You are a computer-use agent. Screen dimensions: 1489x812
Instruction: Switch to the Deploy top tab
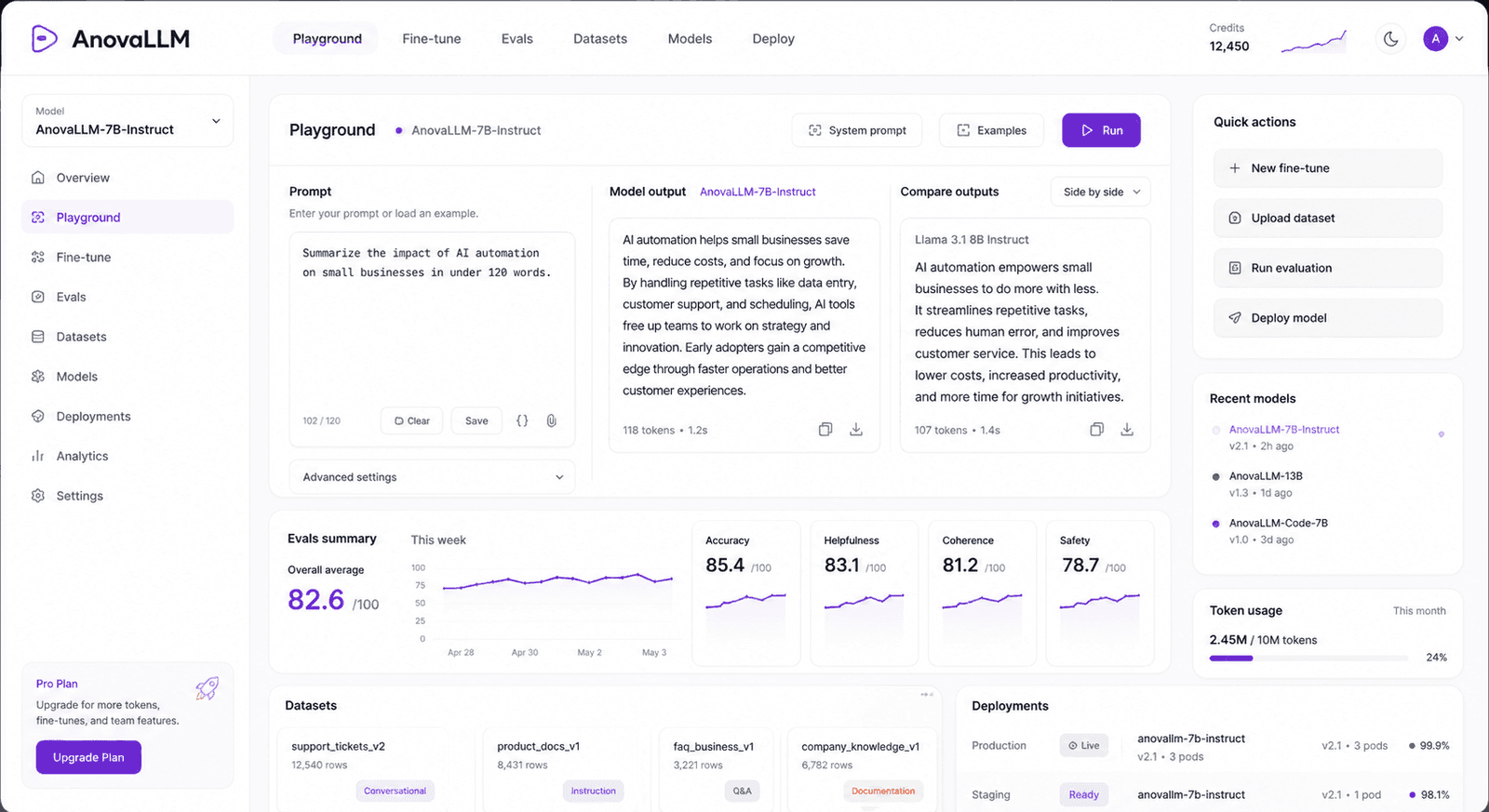pos(773,39)
